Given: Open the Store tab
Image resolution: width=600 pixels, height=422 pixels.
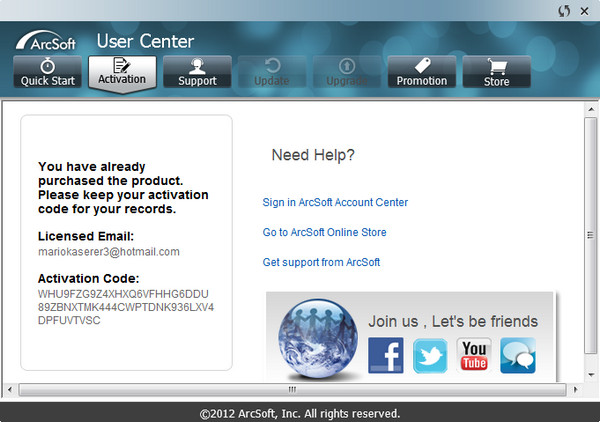Looking at the screenshot, I should [496, 72].
